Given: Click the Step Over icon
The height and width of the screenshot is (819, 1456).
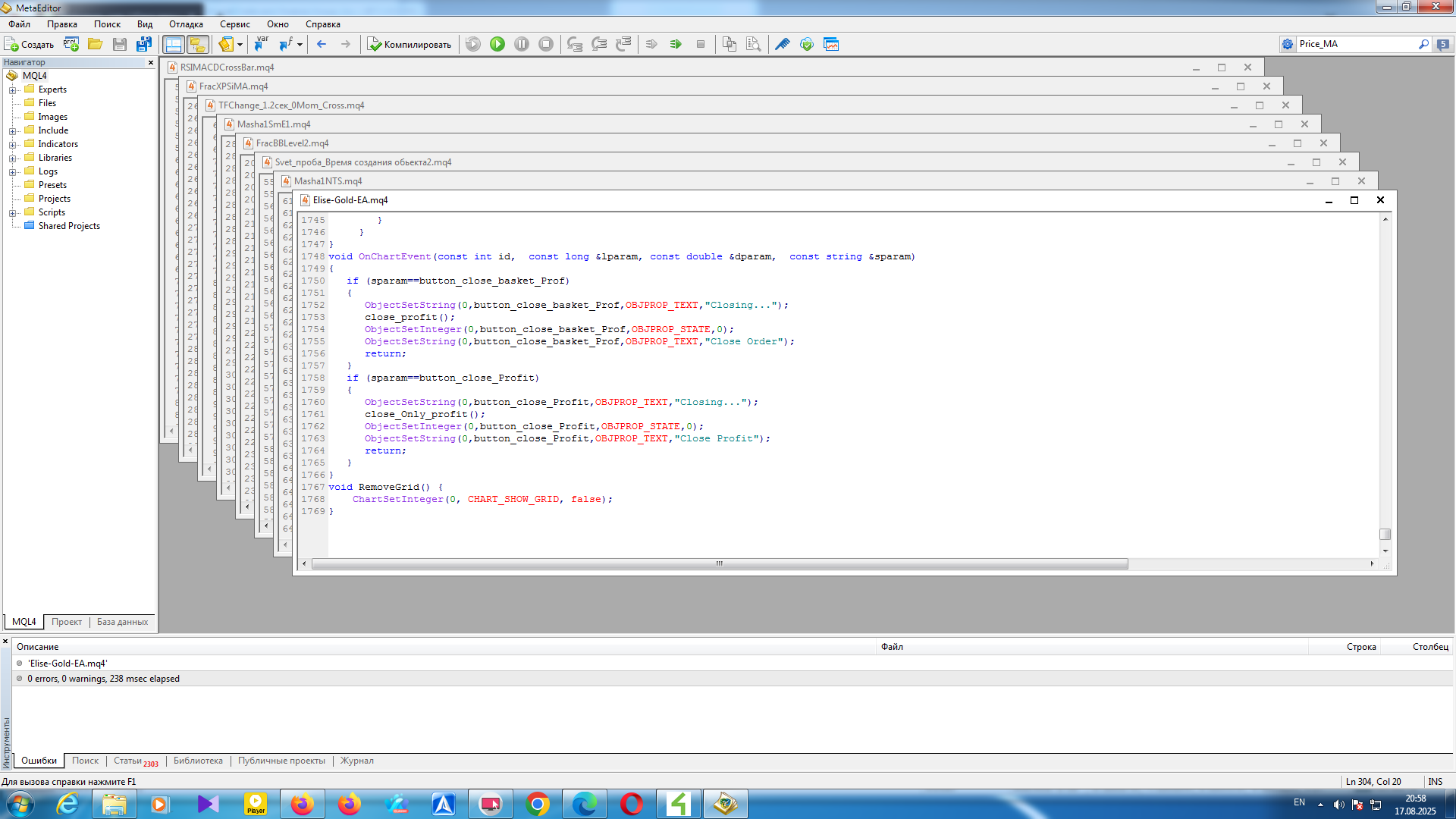Looking at the screenshot, I should pyautogui.click(x=599, y=44).
